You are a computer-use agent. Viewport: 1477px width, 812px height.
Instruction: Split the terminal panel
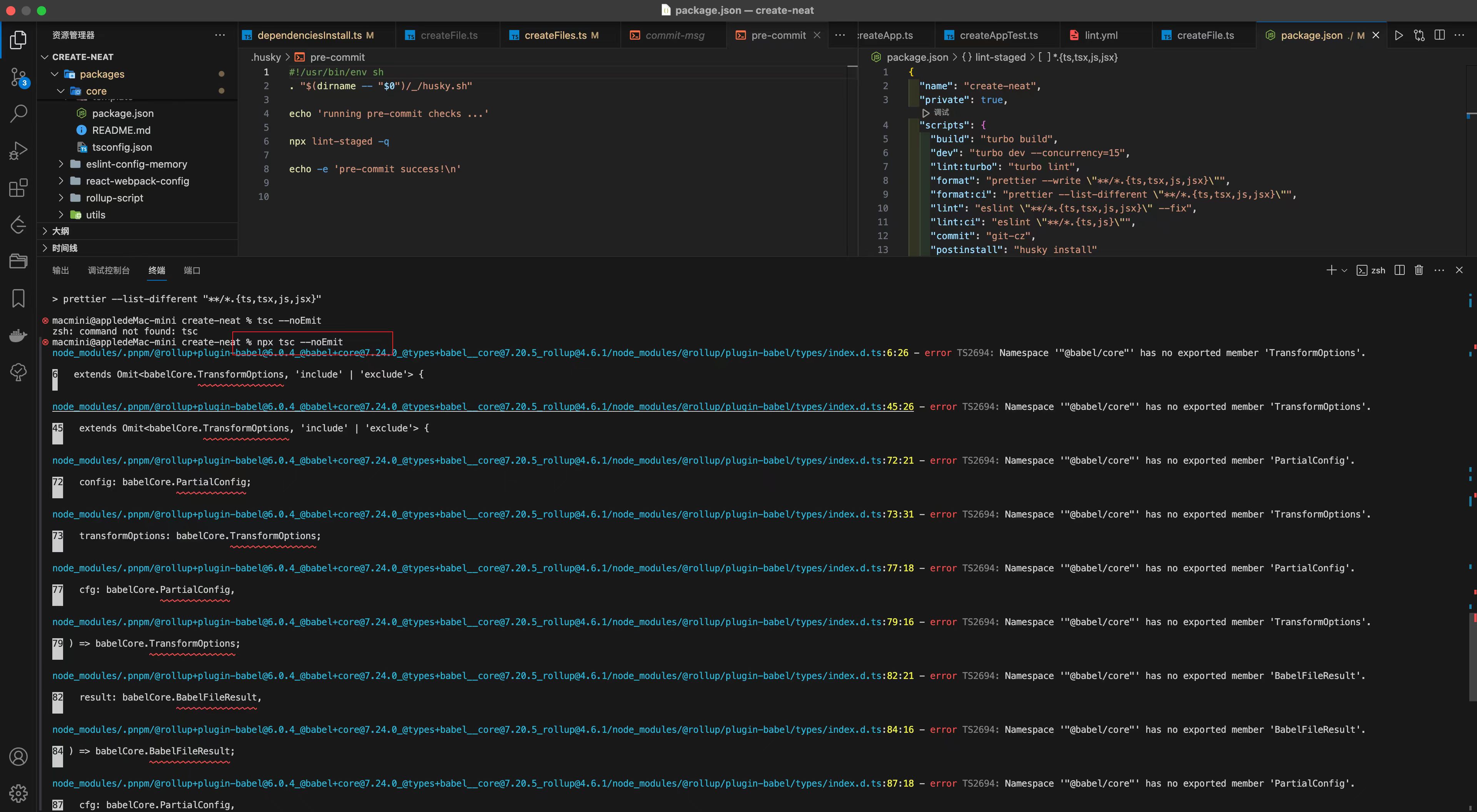(x=1399, y=270)
